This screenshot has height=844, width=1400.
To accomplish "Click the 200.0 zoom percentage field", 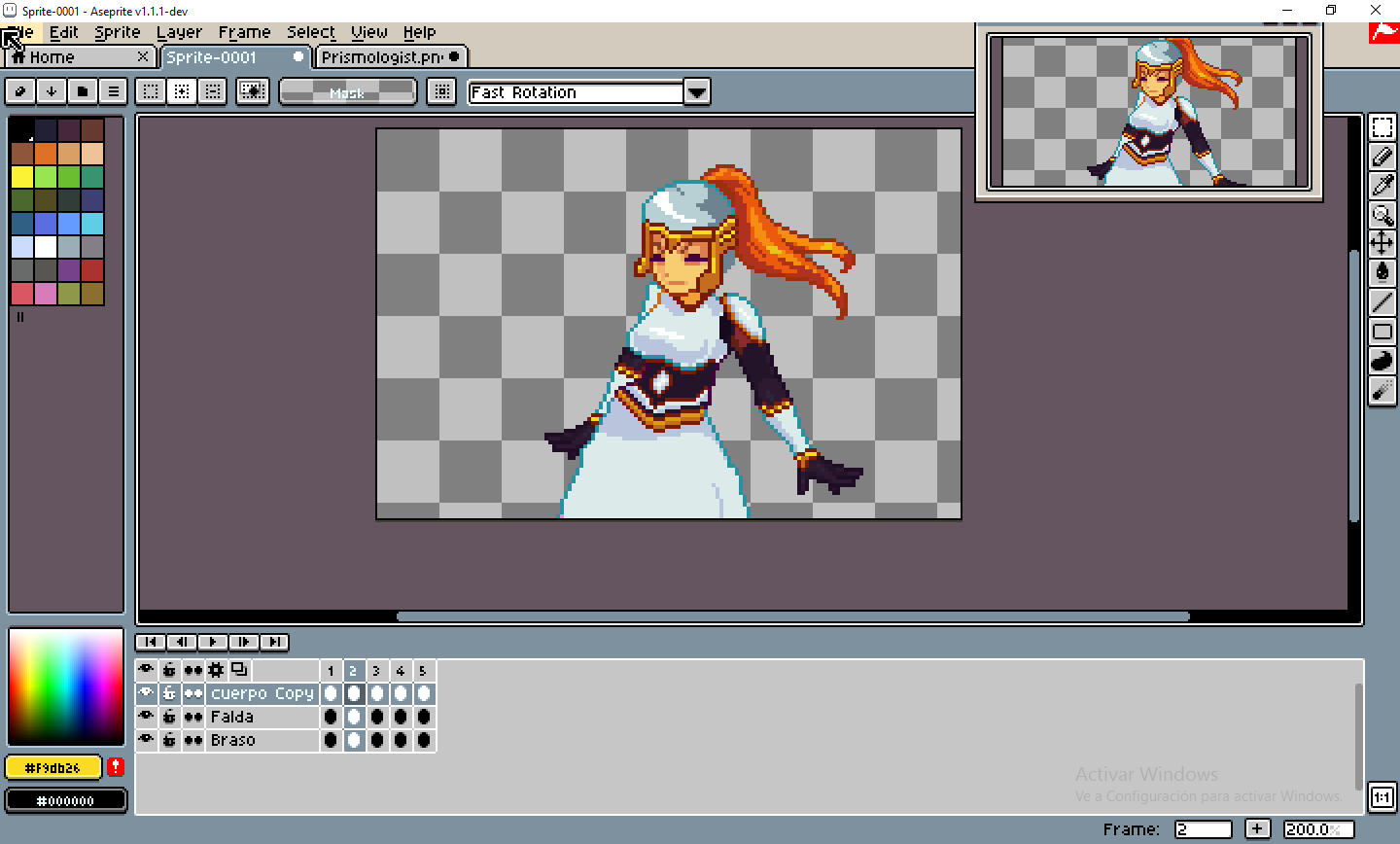I will pyautogui.click(x=1319, y=829).
